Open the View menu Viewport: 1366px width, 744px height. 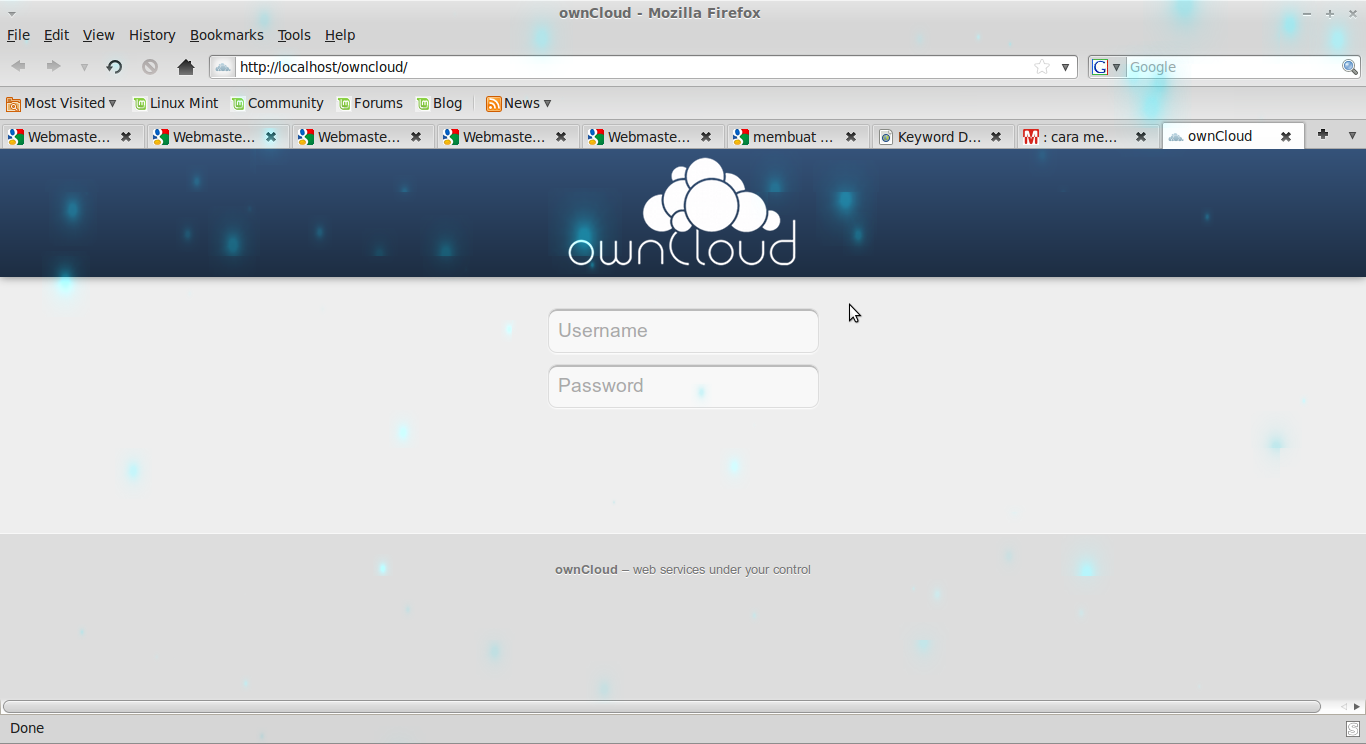pyautogui.click(x=98, y=35)
